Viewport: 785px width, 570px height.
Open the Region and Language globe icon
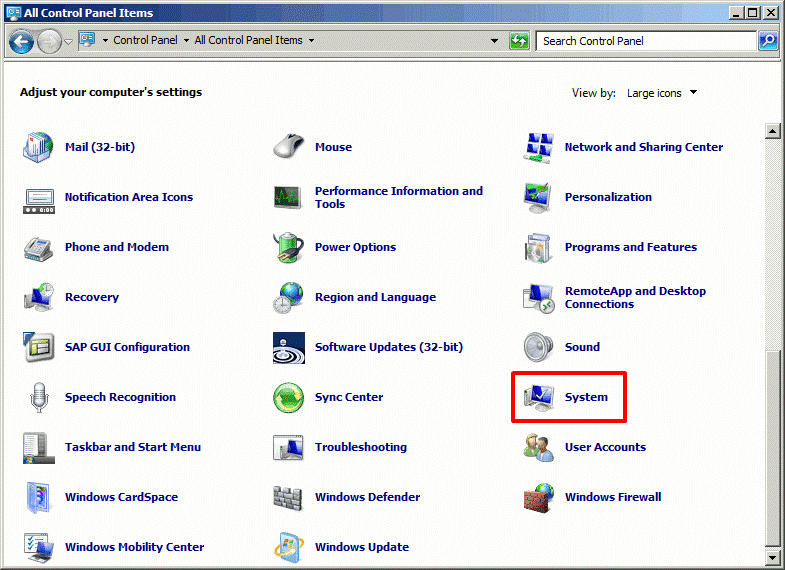(288, 298)
